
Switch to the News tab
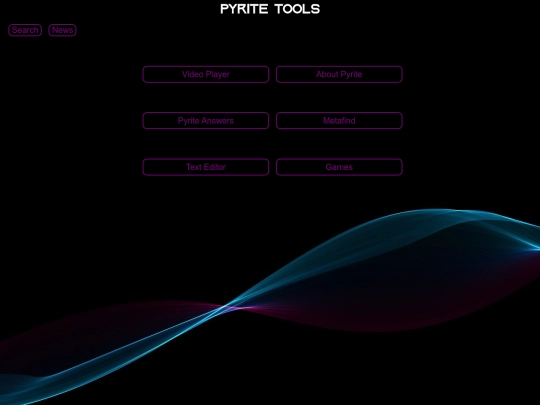(62, 30)
